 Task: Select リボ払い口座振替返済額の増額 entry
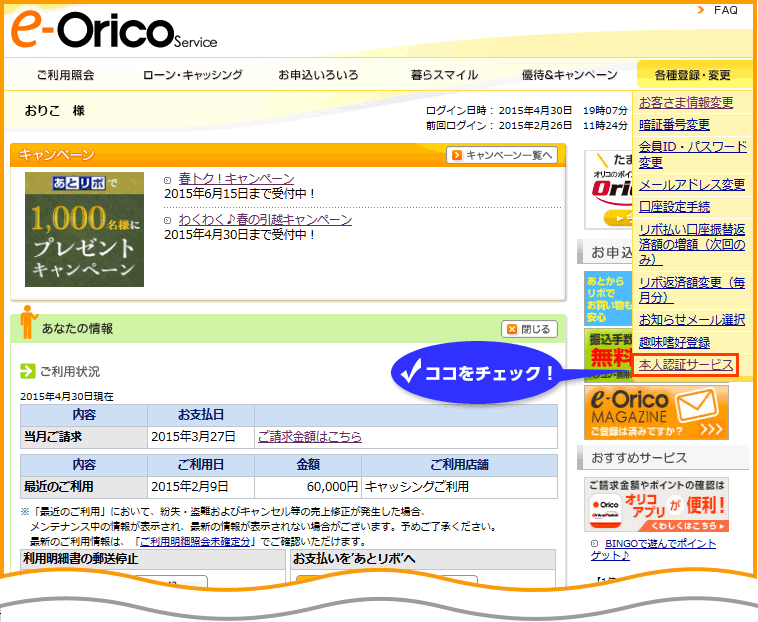click(692, 244)
